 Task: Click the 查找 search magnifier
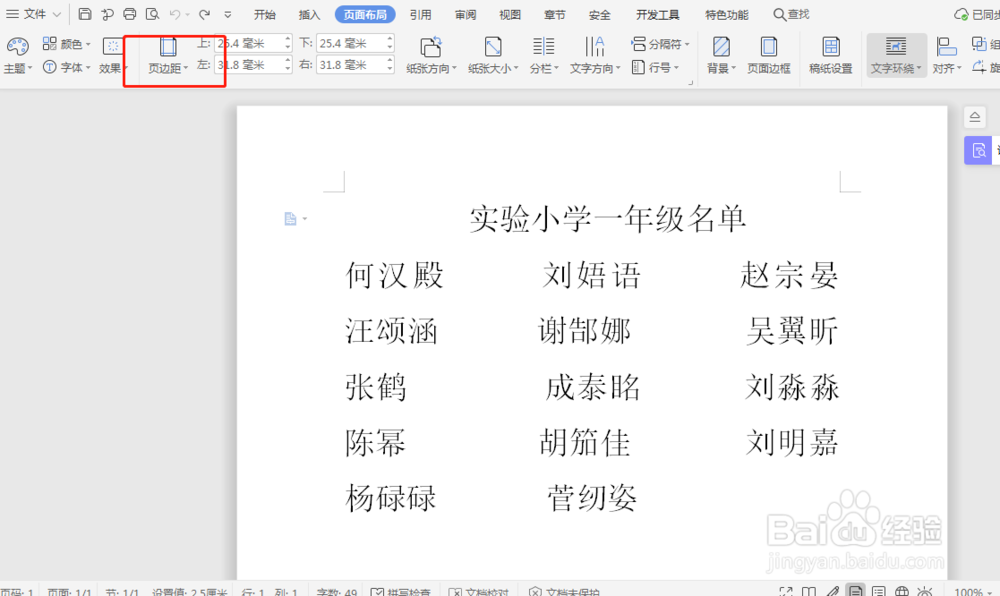click(779, 14)
